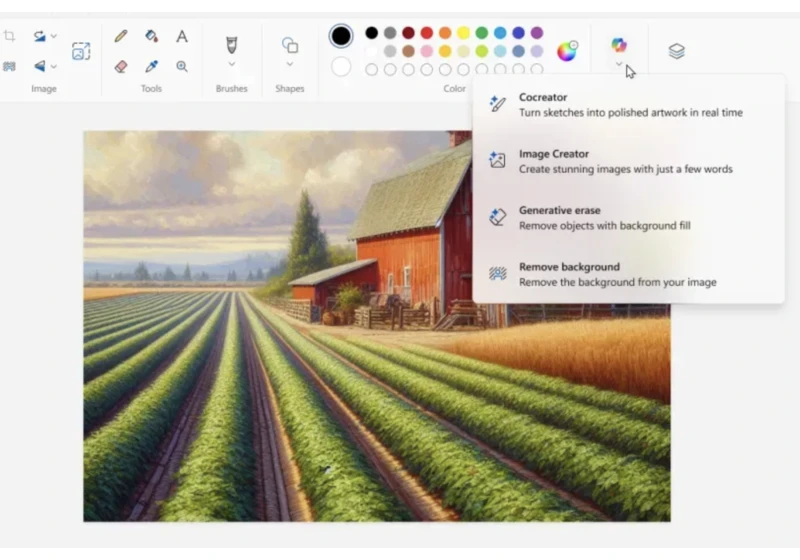800x560 pixels.
Task: Open the Edit colors wheel
Action: (567, 51)
